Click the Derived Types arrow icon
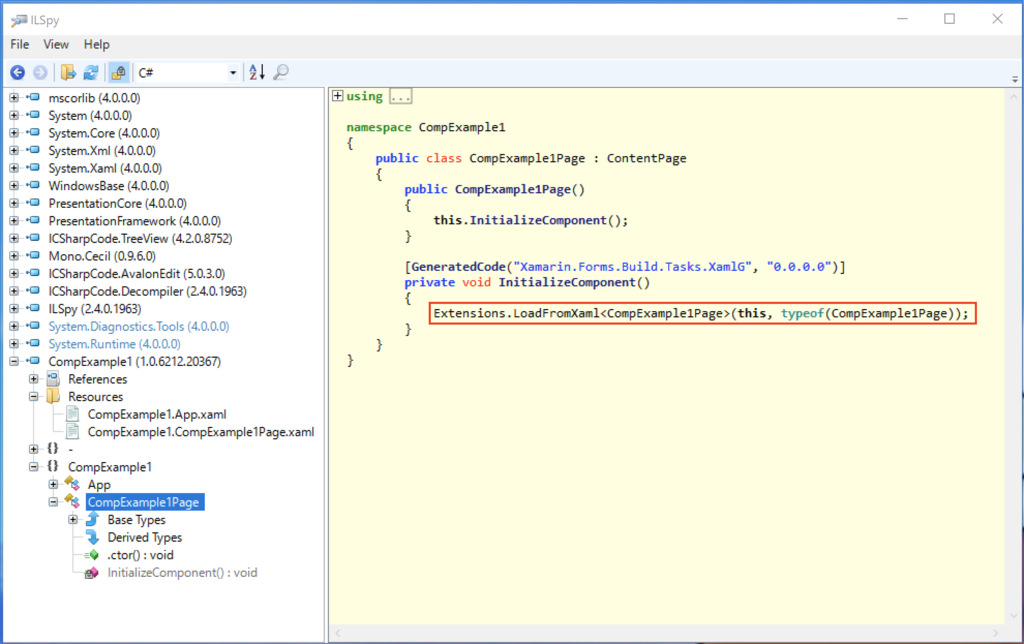1024x644 pixels. [93, 537]
